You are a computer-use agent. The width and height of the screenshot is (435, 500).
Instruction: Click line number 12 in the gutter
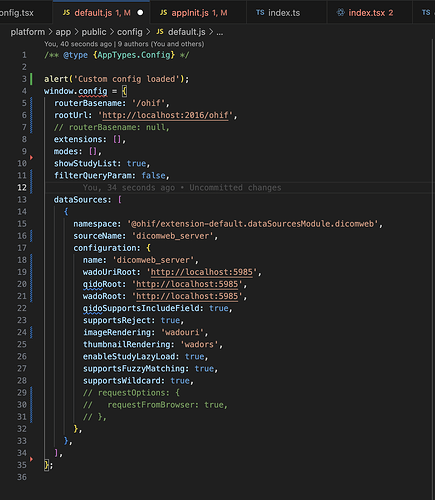[x=22, y=188]
